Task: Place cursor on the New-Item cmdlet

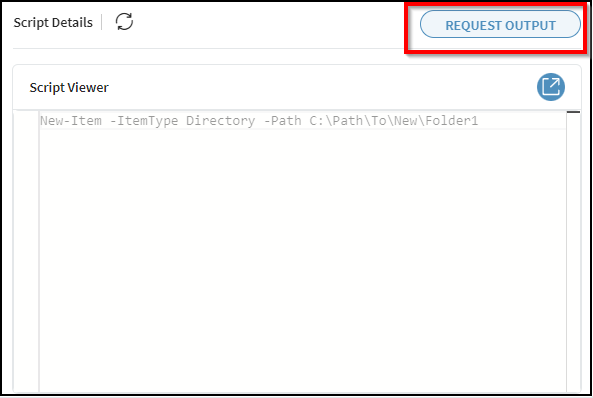Action: (x=71, y=121)
